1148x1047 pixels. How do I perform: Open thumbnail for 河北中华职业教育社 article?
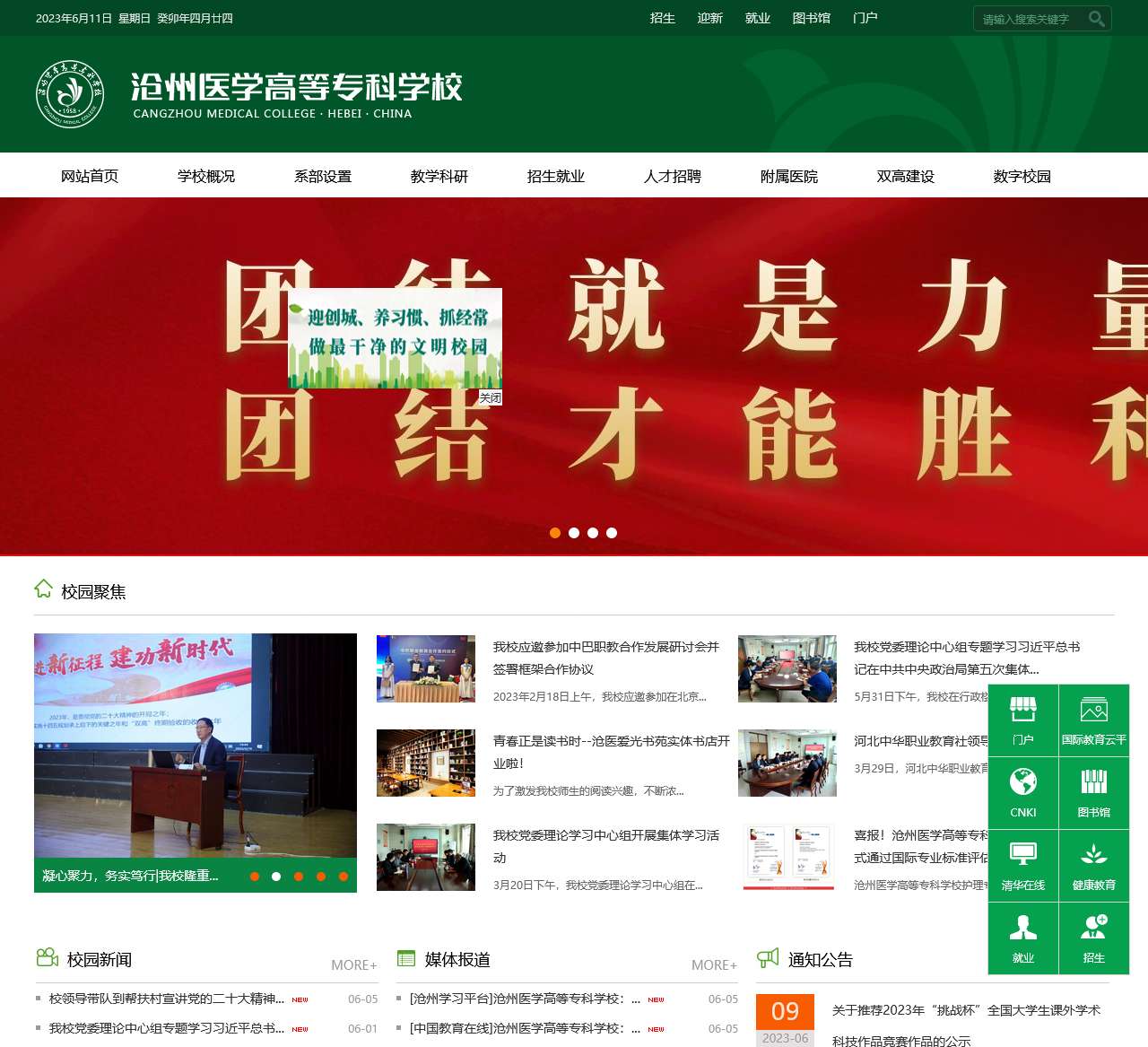click(787, 763)
